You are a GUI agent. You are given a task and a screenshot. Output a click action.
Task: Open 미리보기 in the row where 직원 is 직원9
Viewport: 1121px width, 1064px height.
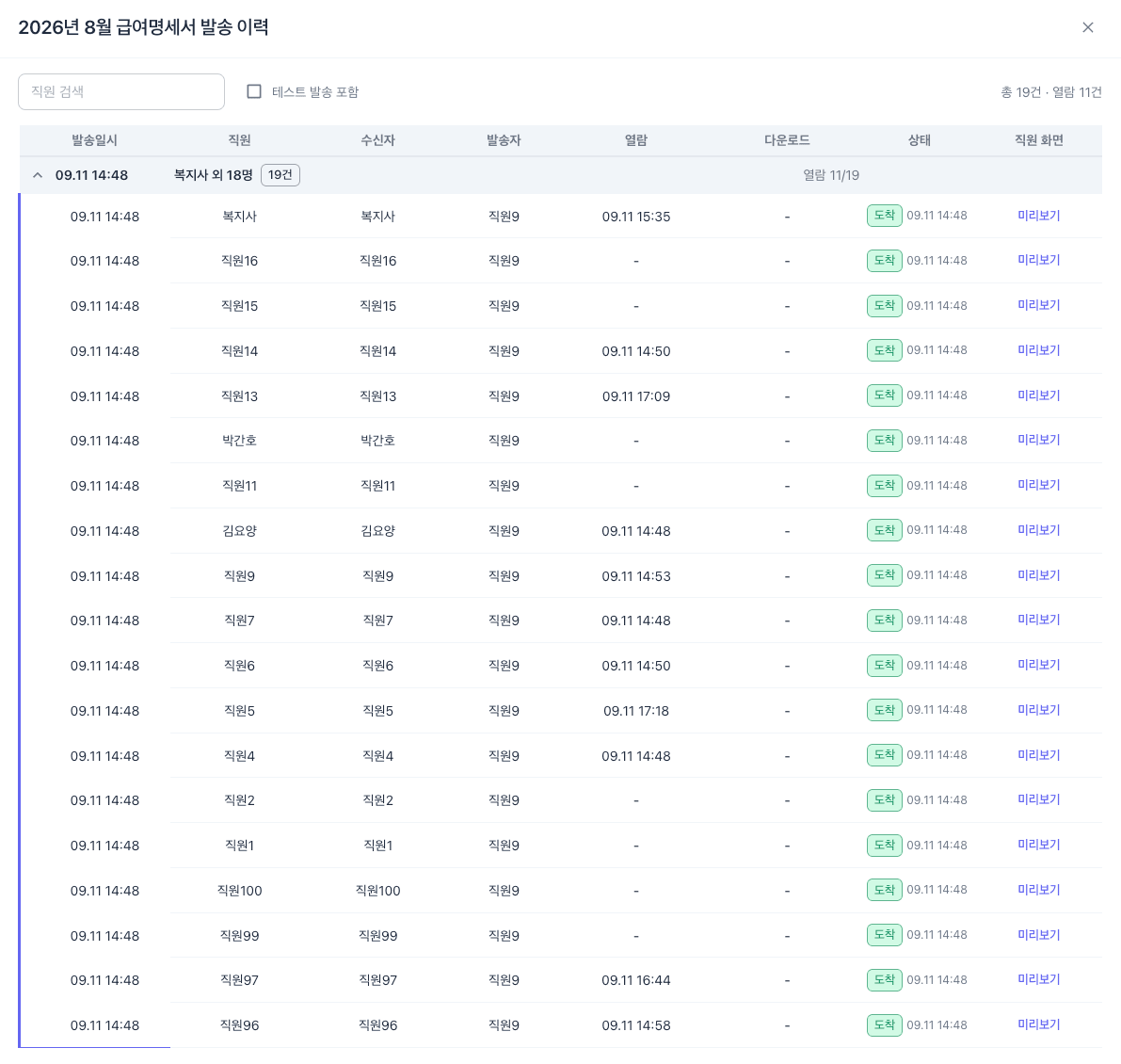pyautogui.click(x=1039, y=575)
